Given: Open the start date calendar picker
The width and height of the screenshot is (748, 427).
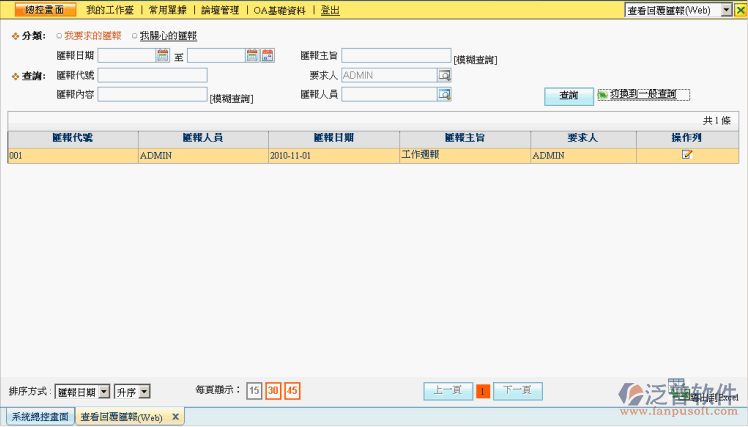Looking at the screenshot, I should click(x=163, y=56).
